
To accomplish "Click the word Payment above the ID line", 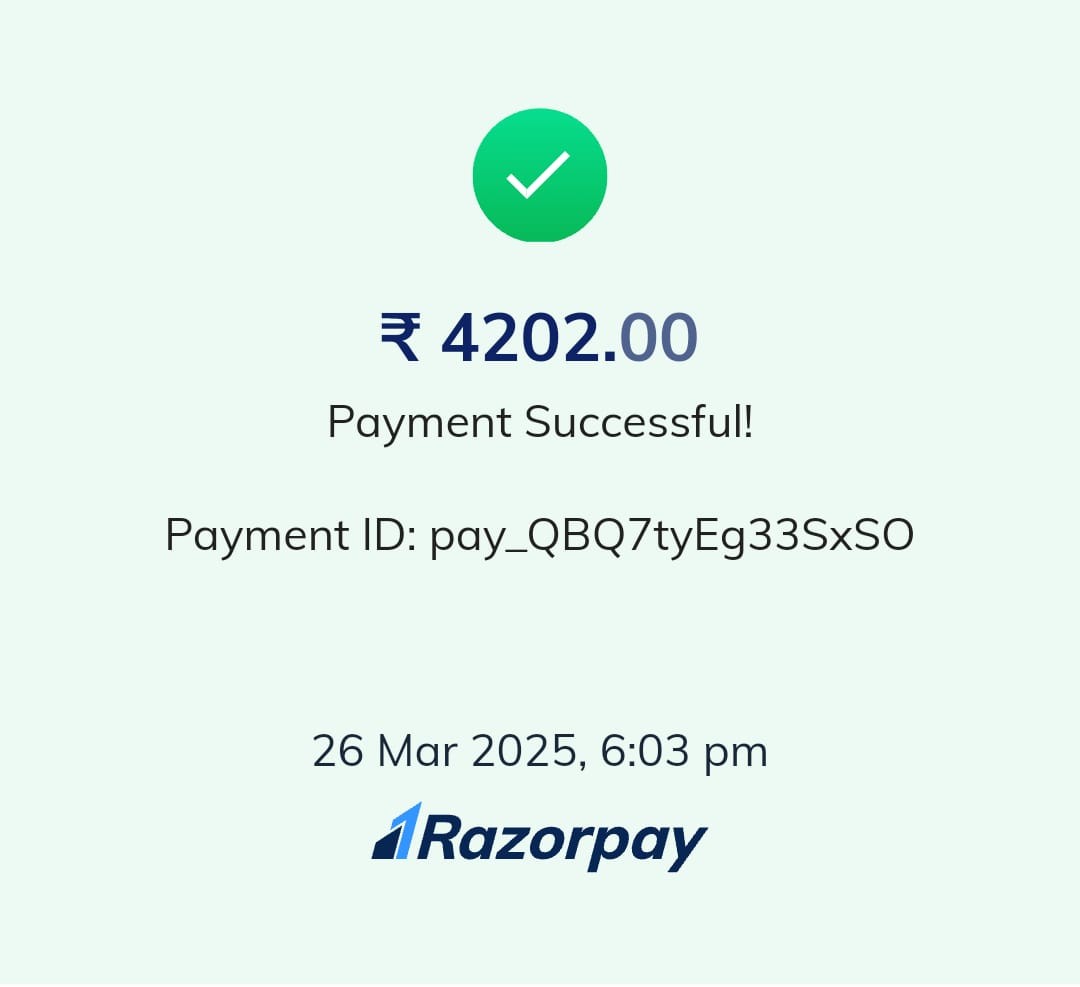I will click(x=419, y=422).
